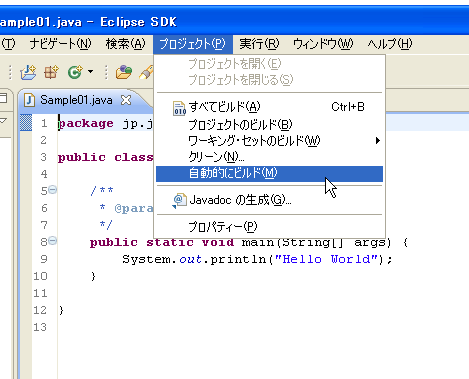
Task: Open プロパティー(P) project properties
Action: (269, 227)
